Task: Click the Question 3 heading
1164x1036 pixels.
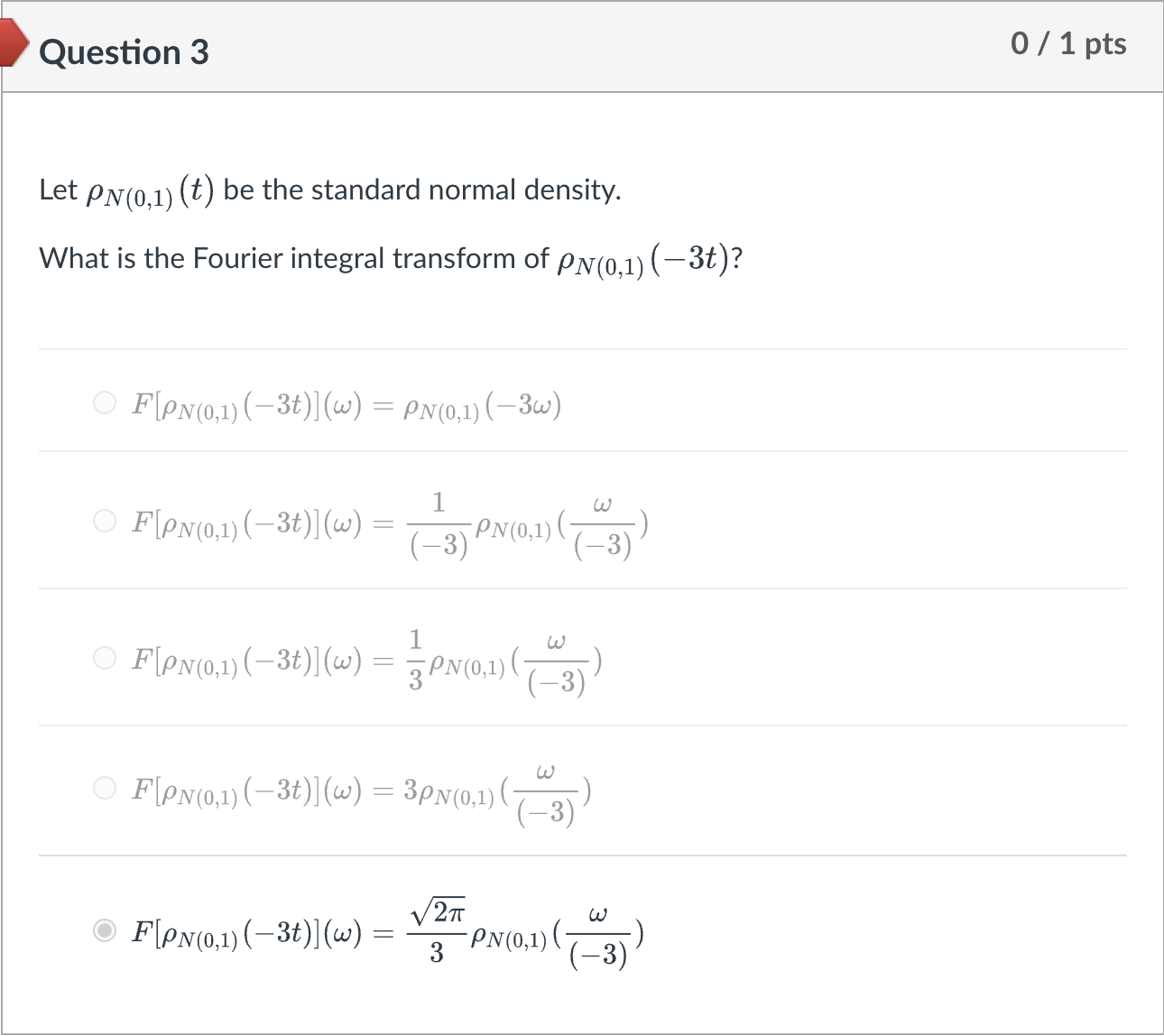Action: (x=124, y=52)
